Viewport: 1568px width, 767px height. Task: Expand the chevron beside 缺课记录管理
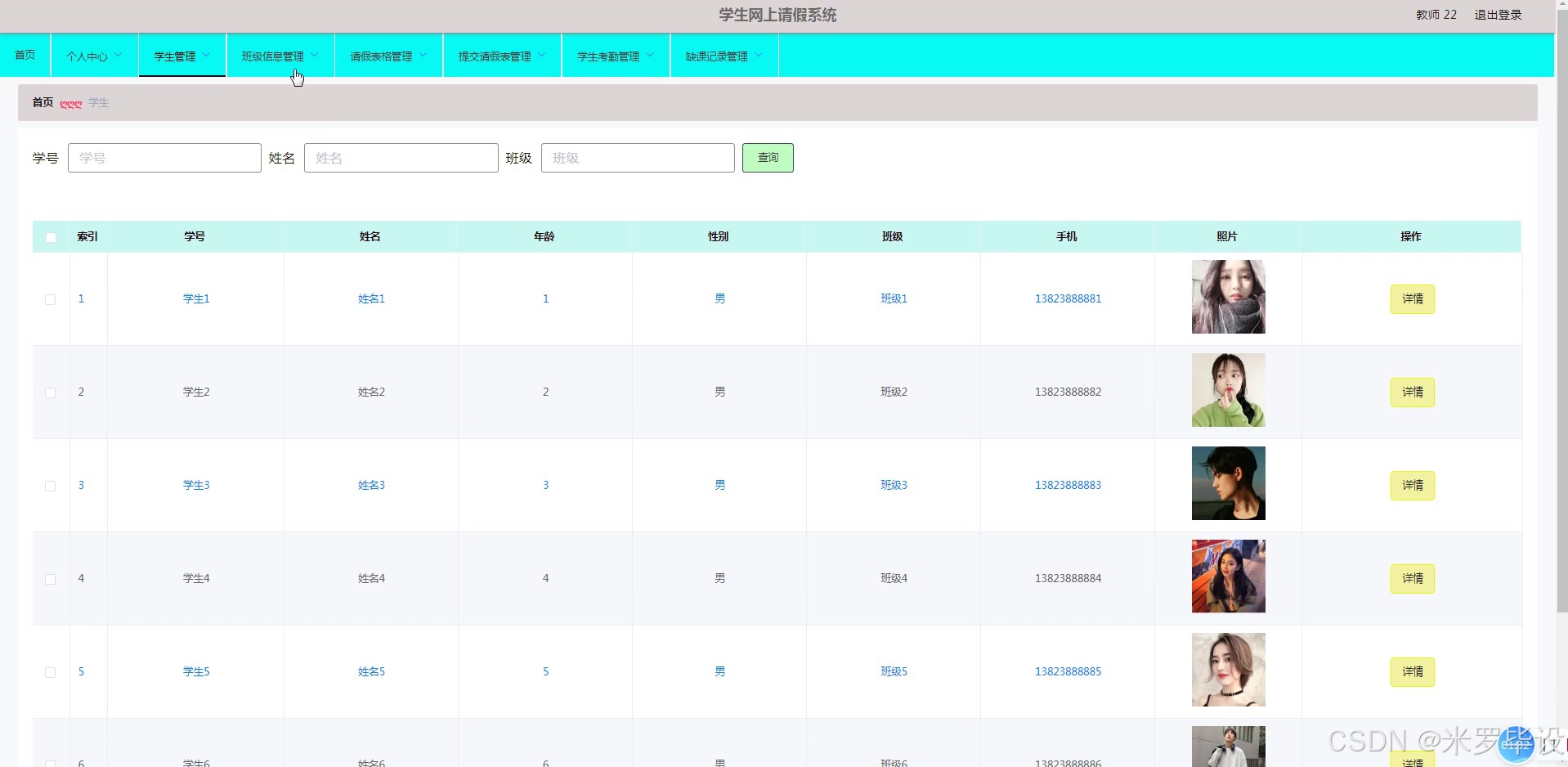(x=759, y=56)
